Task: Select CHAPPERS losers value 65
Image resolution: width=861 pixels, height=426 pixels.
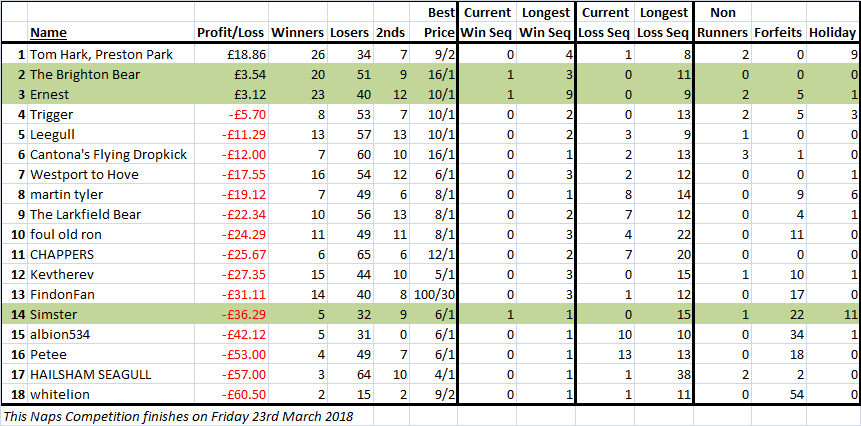Action: click(x=362, y=255)
